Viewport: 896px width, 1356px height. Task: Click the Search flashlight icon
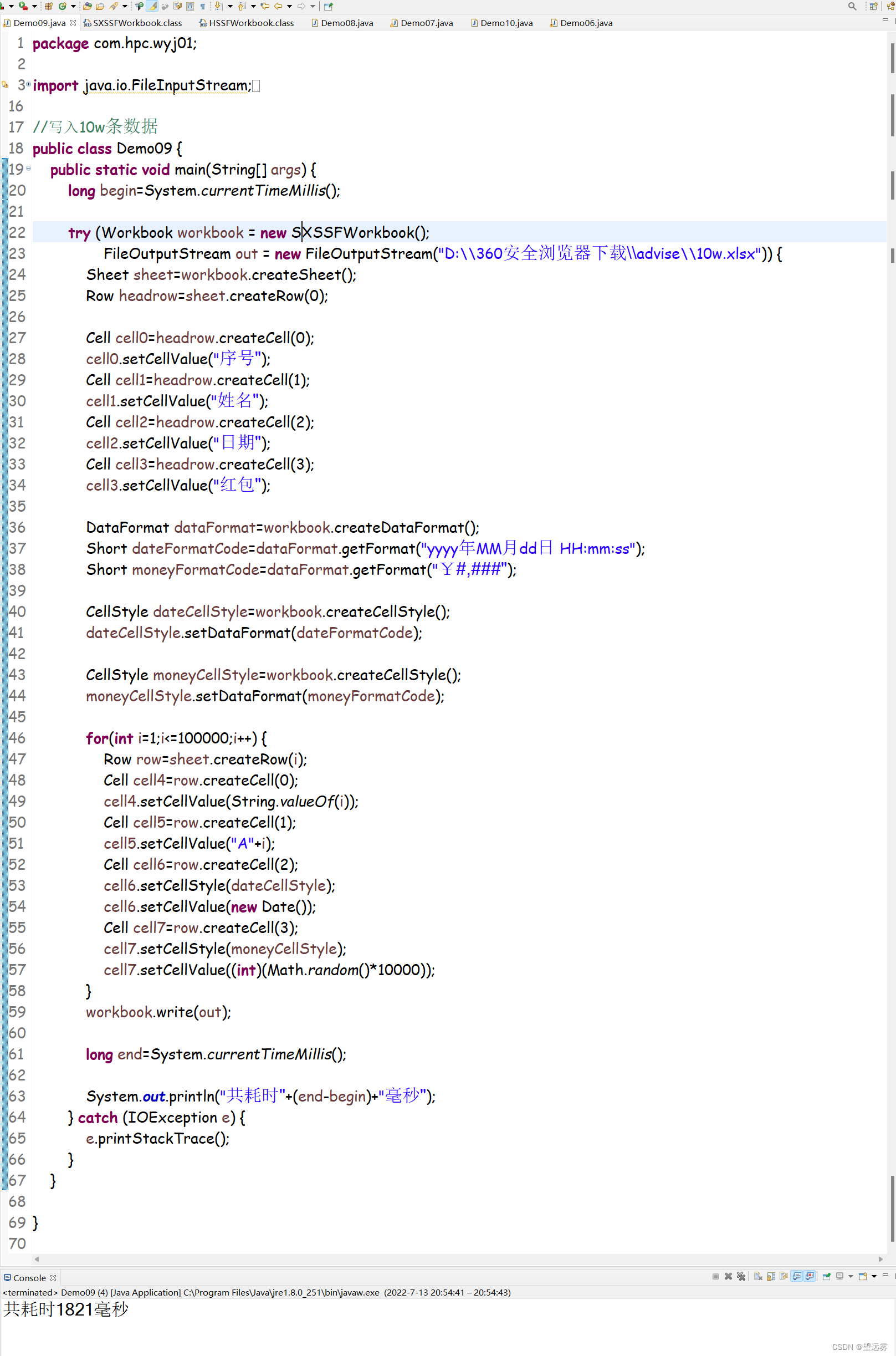[x=114, y=6]
